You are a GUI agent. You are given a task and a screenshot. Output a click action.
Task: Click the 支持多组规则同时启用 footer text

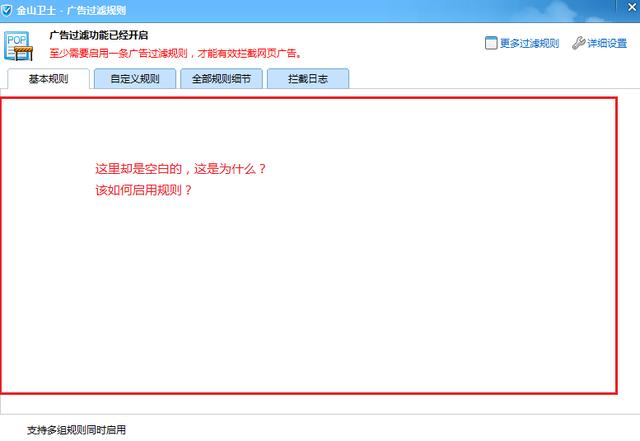coord(76,430)
